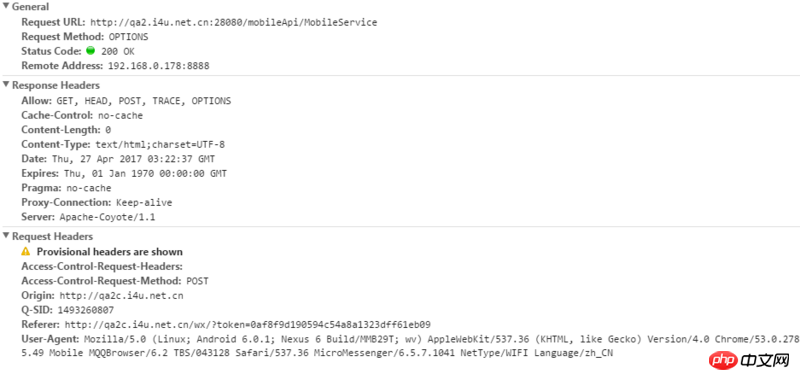Select the Remote Address value
This screenshot has width=800, height=380.
pyautogui.click(x=158, y=66)
